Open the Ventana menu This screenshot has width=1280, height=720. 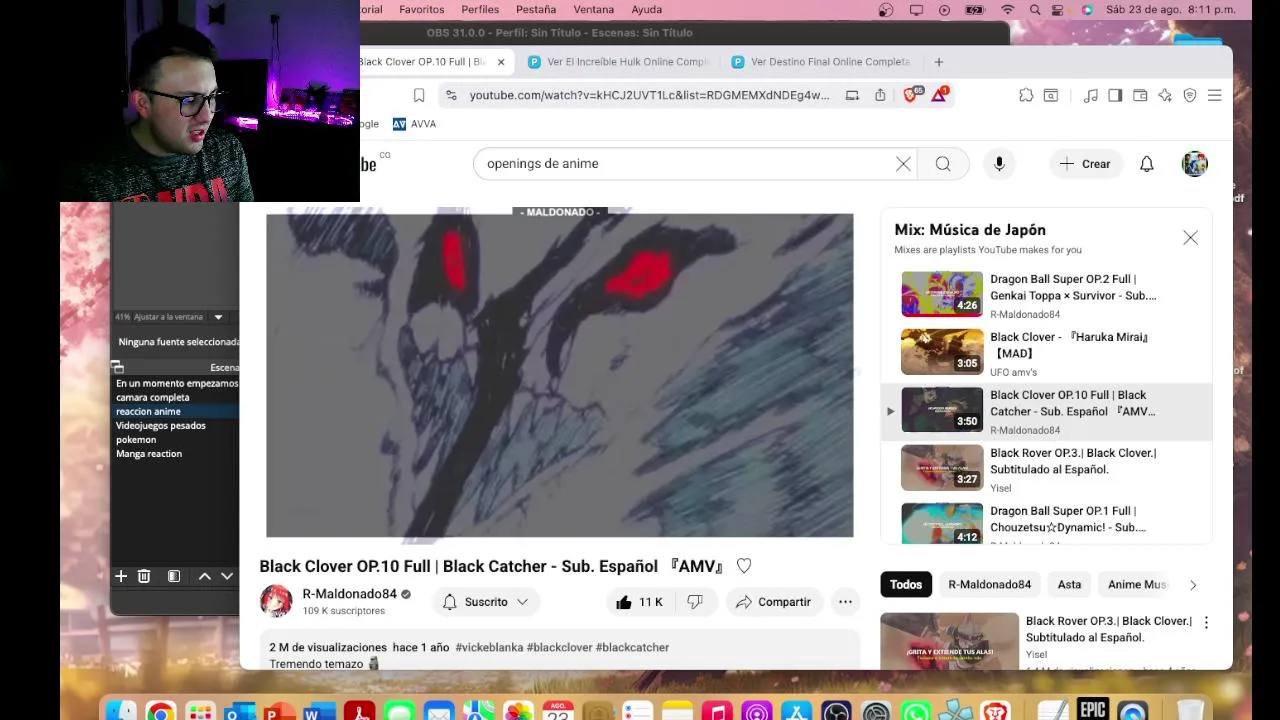pos(594,10)
